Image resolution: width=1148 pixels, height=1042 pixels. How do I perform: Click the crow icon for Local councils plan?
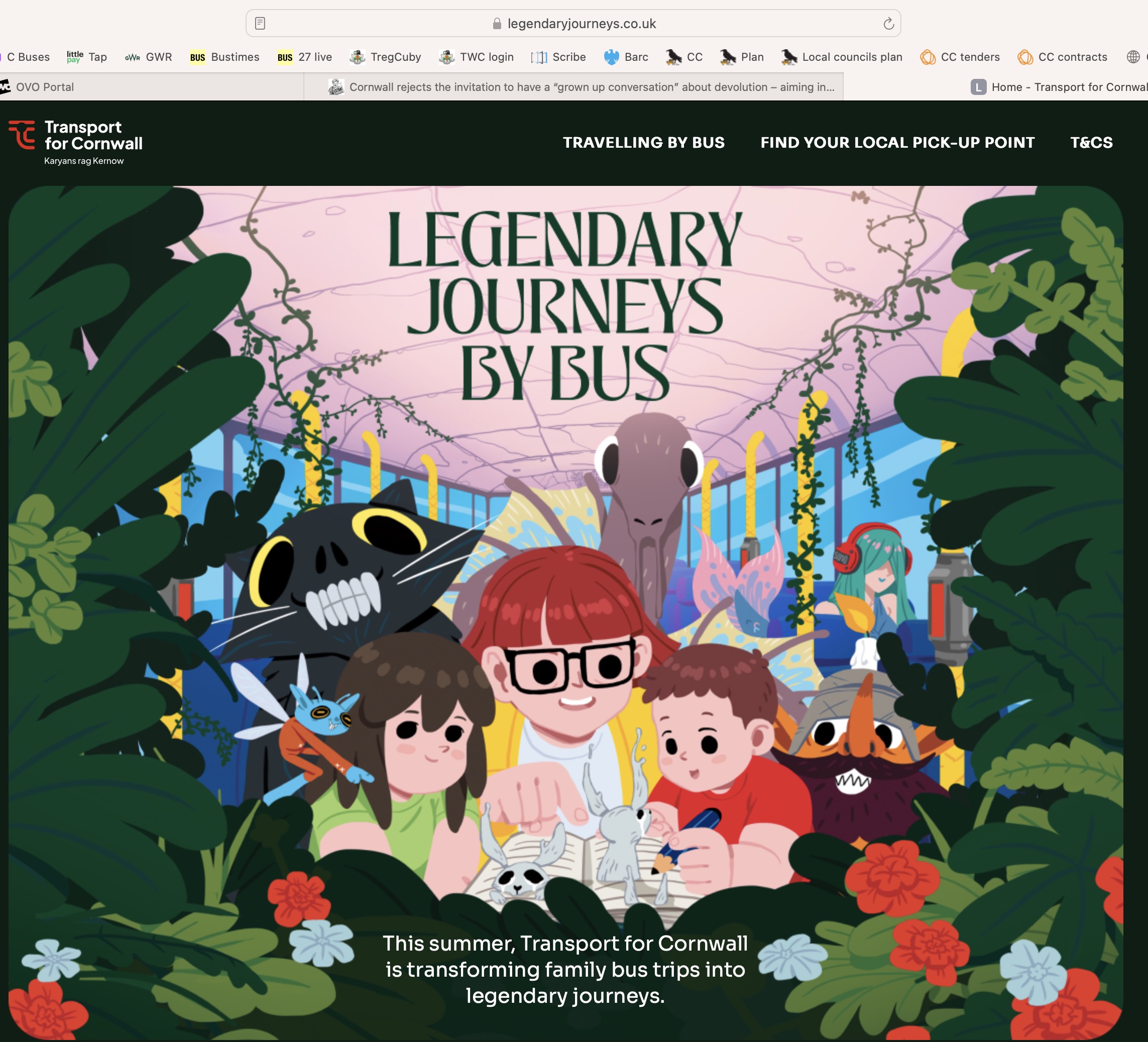pyautogui.click(x=788, y=57)
